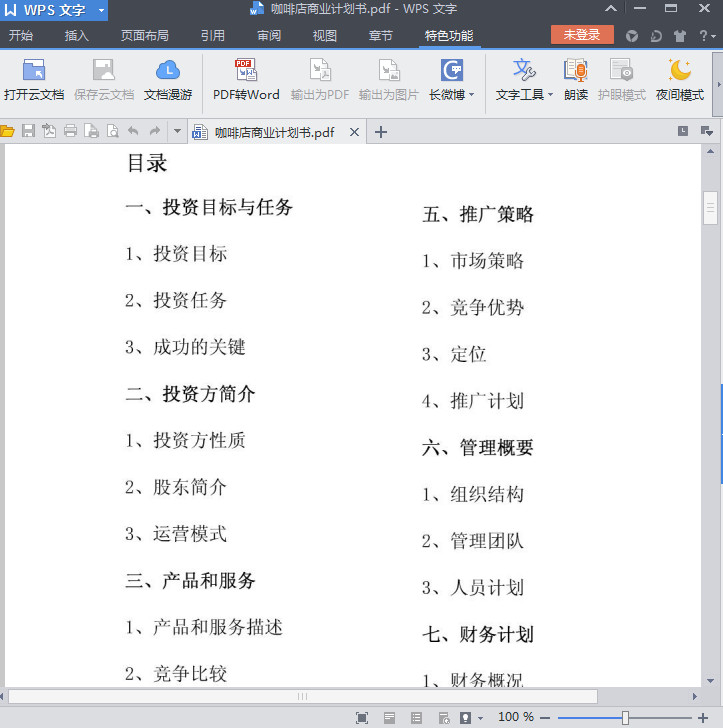The image size is (723, 728).
Task: Click the 未登录 login button
Action: [x=582, y=35]
